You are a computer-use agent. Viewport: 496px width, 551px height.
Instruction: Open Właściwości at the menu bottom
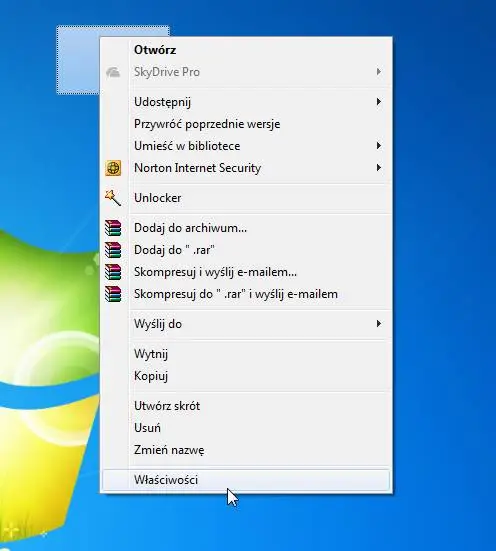[246, 480]
